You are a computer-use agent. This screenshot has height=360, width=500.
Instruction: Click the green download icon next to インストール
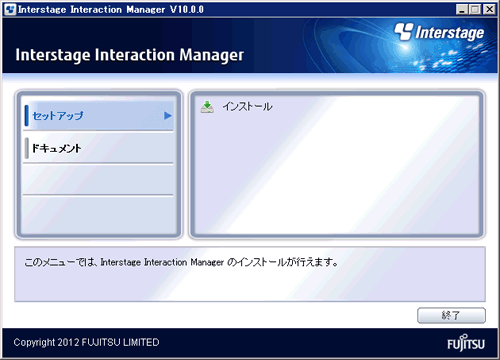click(207, 107)
